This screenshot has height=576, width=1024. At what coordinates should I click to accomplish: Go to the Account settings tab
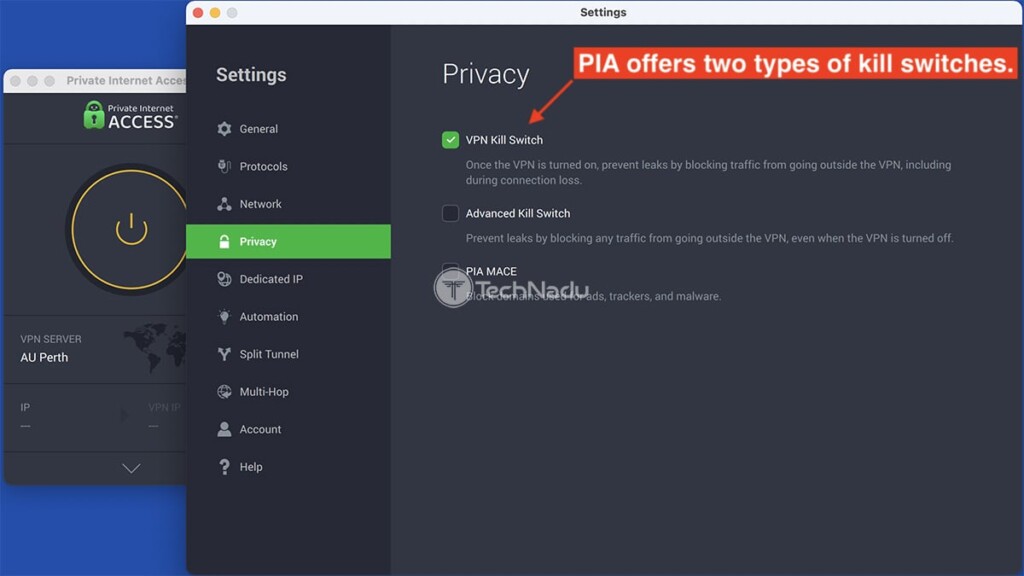pos(289,429)
